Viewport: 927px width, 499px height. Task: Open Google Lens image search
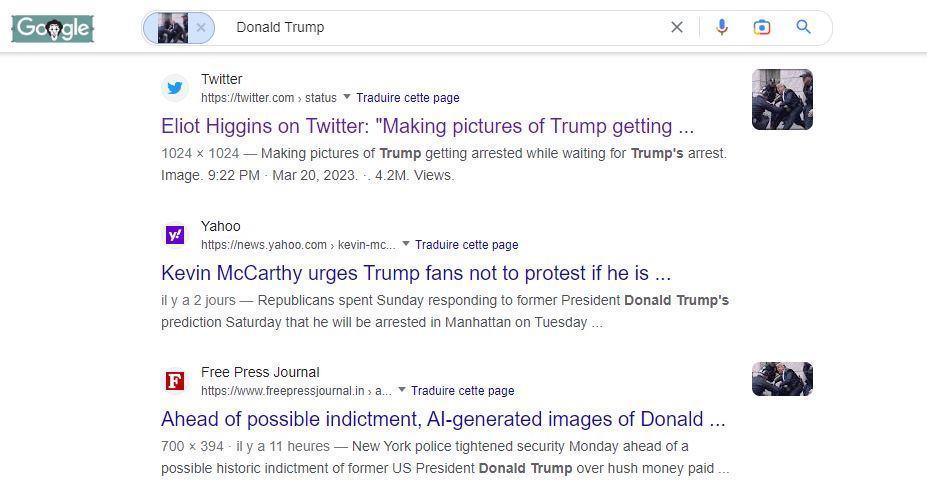pos(762,28)
